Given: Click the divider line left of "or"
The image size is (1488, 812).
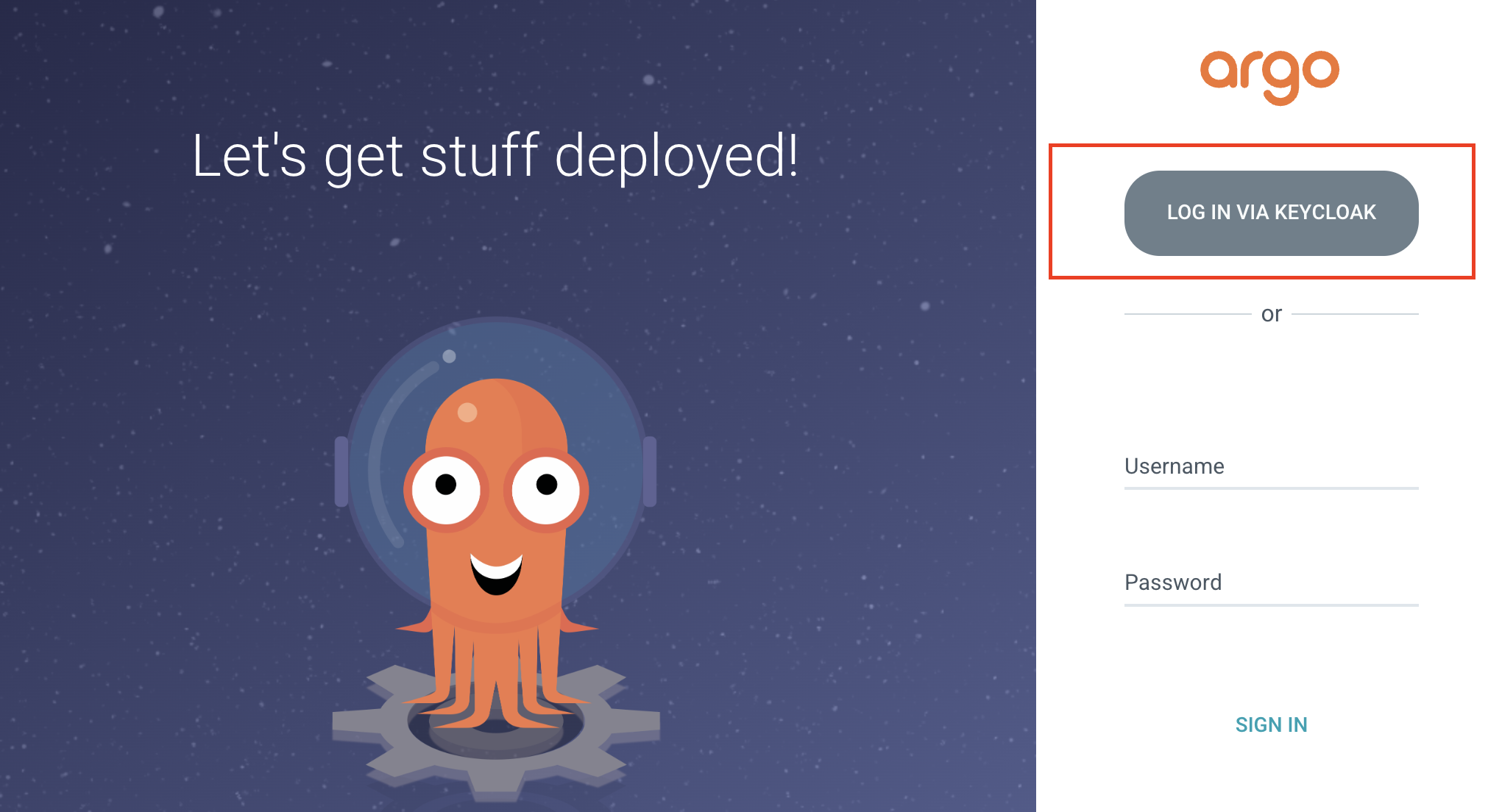Looking at the screenshot, I should (1186, 314).
